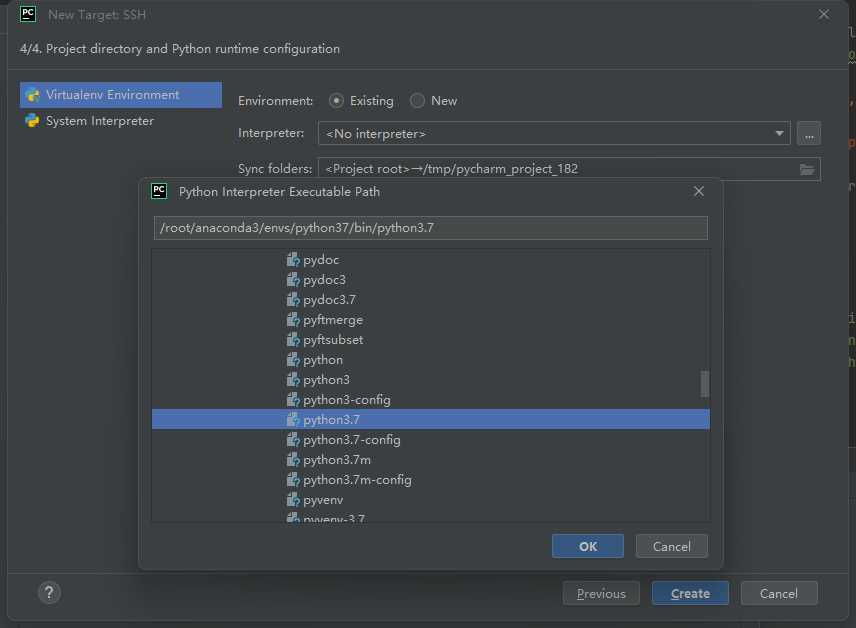This screenshot has width=856, height=628.
Task: Click the Python icon for System Interpreter
Action: 32,121
